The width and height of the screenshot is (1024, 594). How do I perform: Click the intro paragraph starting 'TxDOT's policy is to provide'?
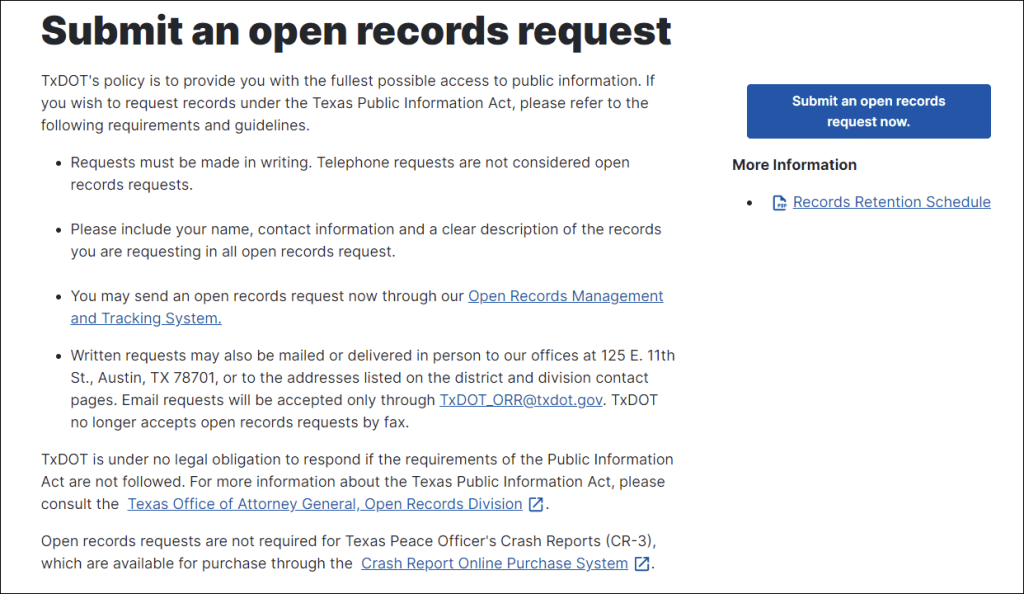point(347,103)
